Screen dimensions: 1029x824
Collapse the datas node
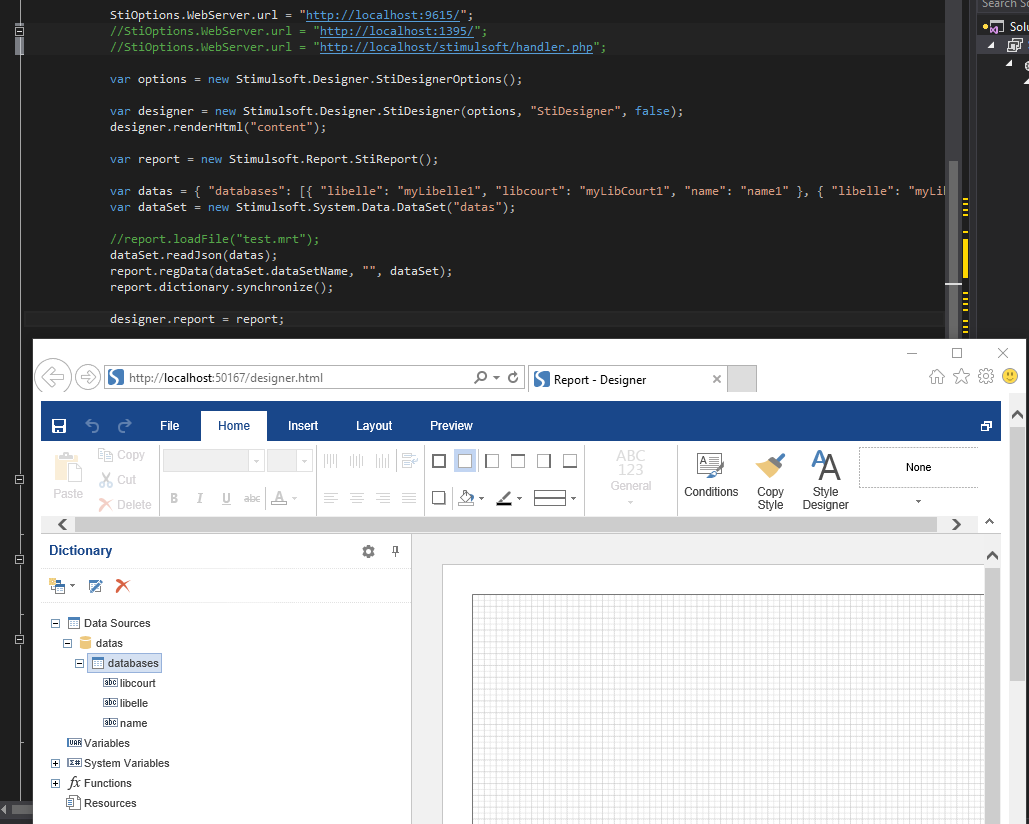point(68,644)
